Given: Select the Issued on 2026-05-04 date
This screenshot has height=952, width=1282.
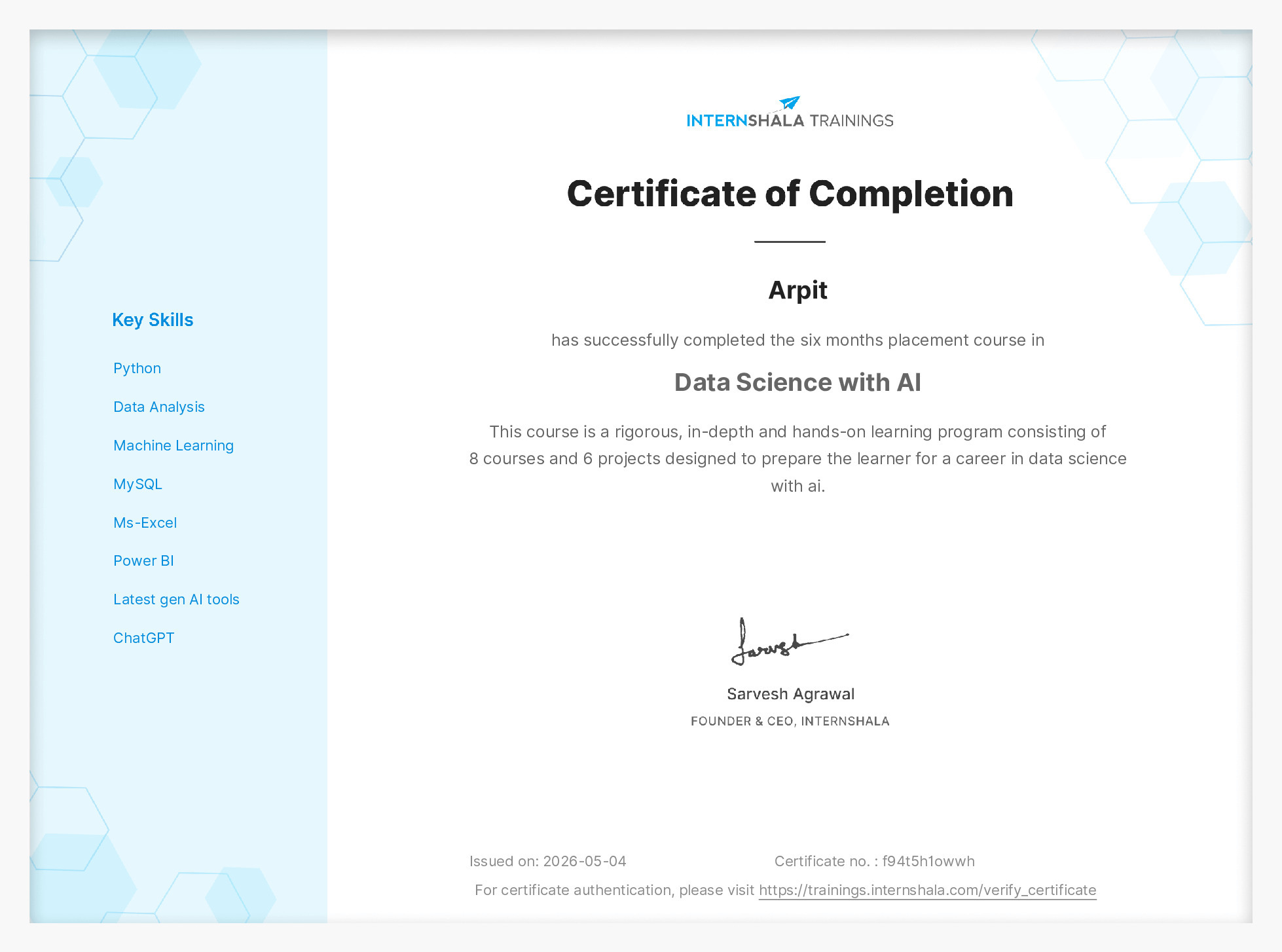Looking at the screenshot, I should (548, 861).
